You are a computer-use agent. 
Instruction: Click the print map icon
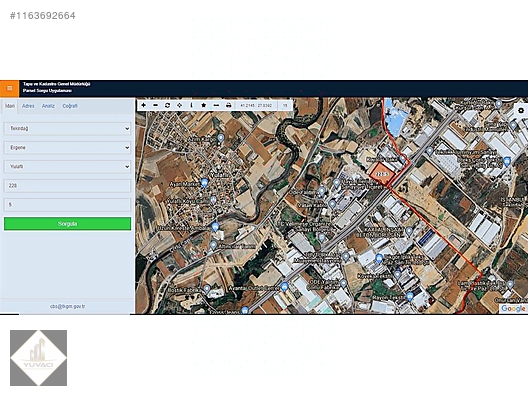228,105
